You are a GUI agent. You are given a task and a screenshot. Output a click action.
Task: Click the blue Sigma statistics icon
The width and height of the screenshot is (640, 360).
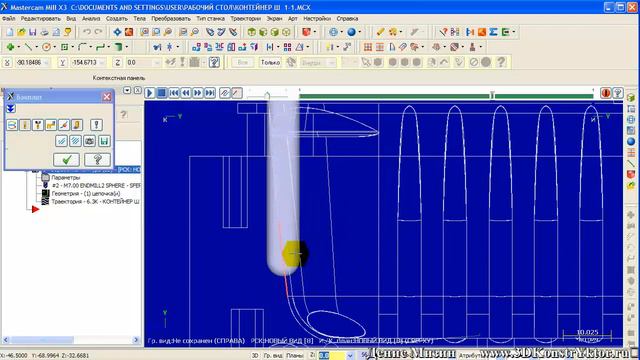493,32
